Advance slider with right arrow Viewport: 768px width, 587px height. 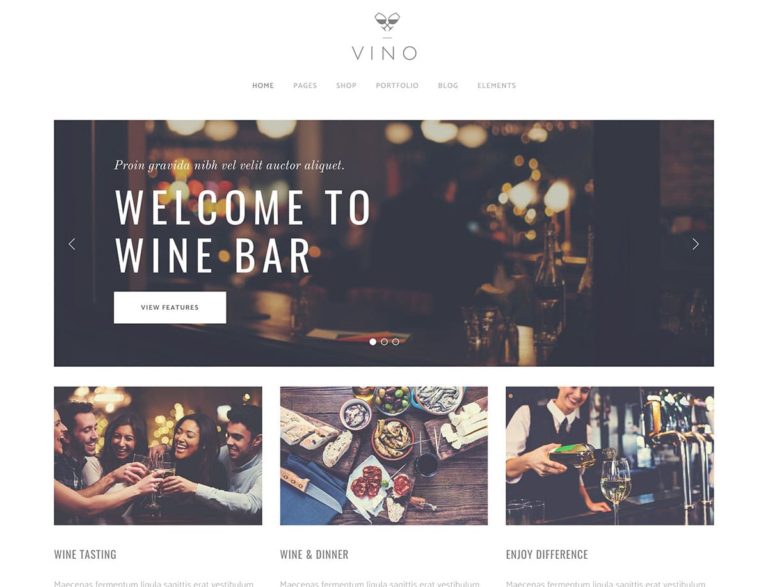(696, 244)
